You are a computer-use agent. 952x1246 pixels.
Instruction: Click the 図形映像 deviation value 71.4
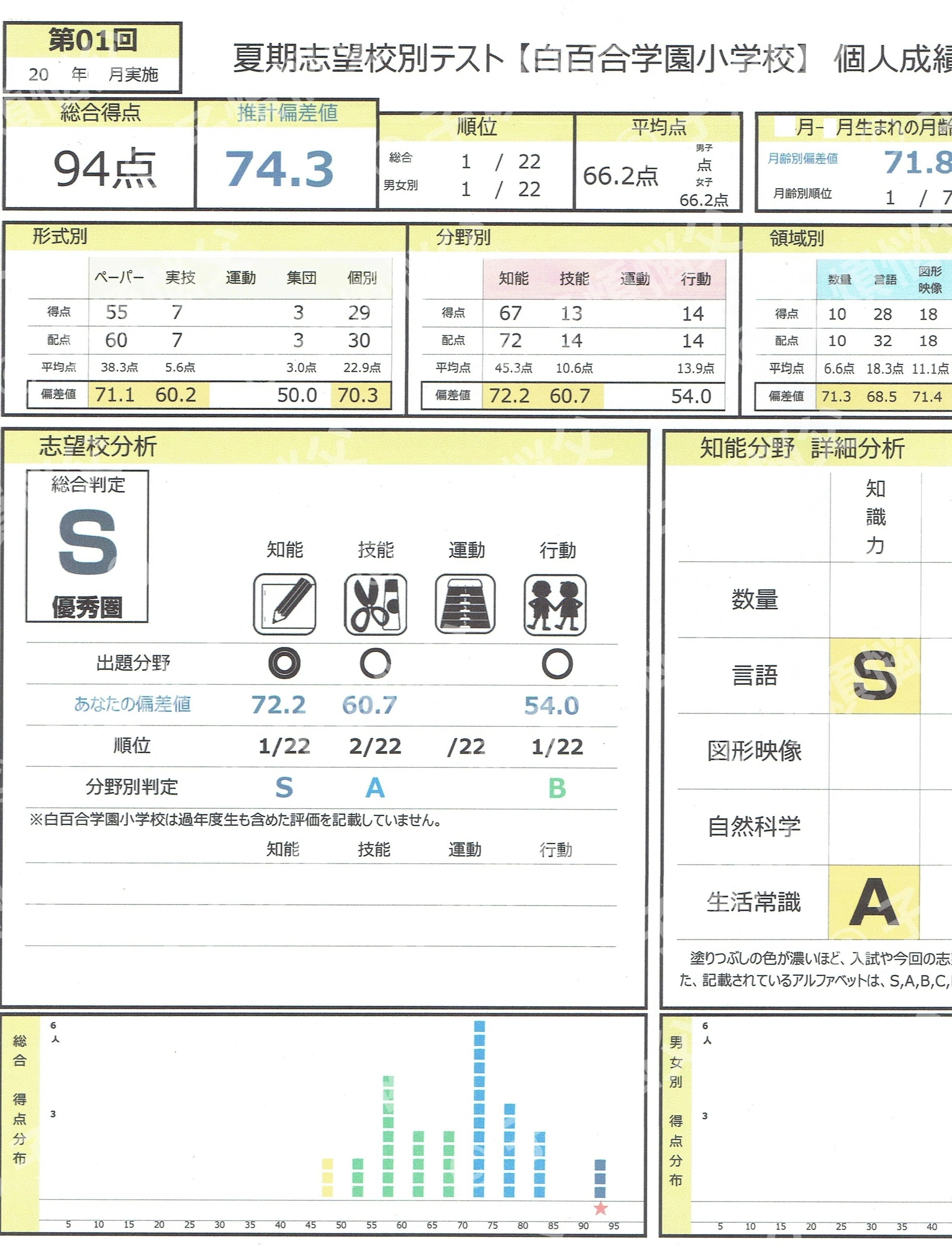(x=927, y=396)
